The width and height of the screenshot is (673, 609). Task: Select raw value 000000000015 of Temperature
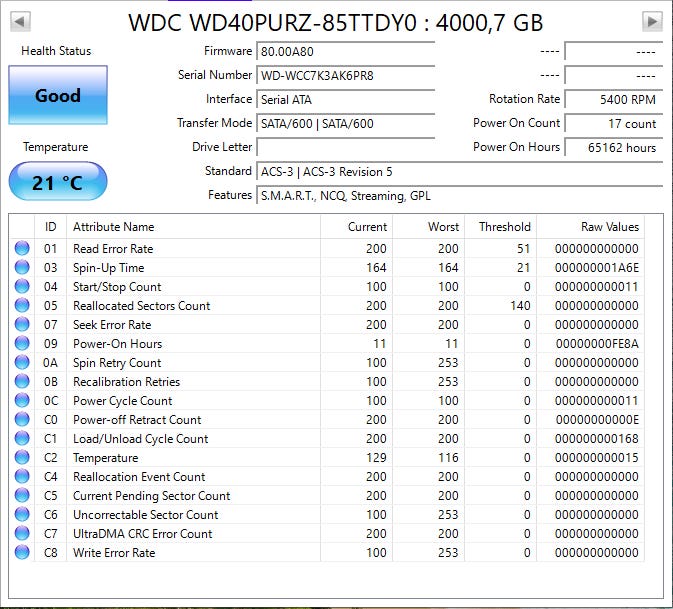[x=597, y=458]
